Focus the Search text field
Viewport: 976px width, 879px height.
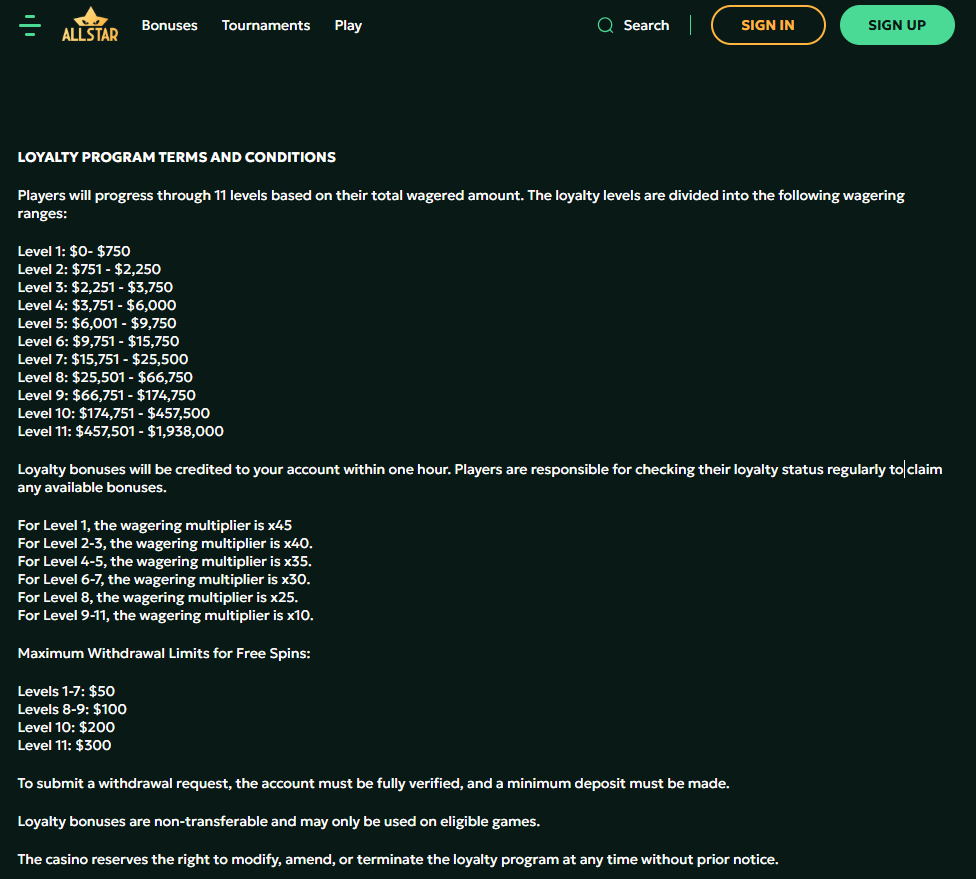[646, 26]
